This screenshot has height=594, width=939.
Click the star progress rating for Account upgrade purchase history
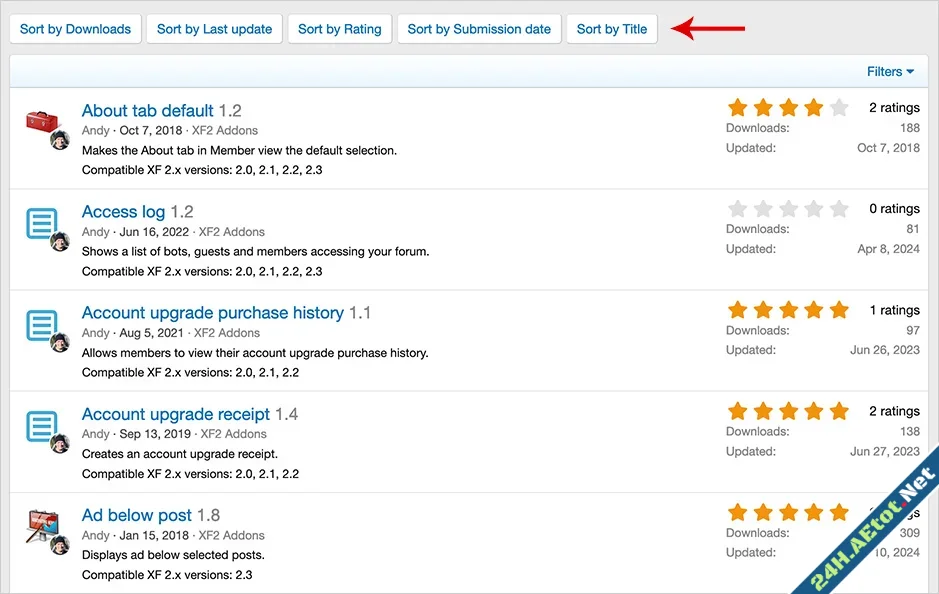787,309
